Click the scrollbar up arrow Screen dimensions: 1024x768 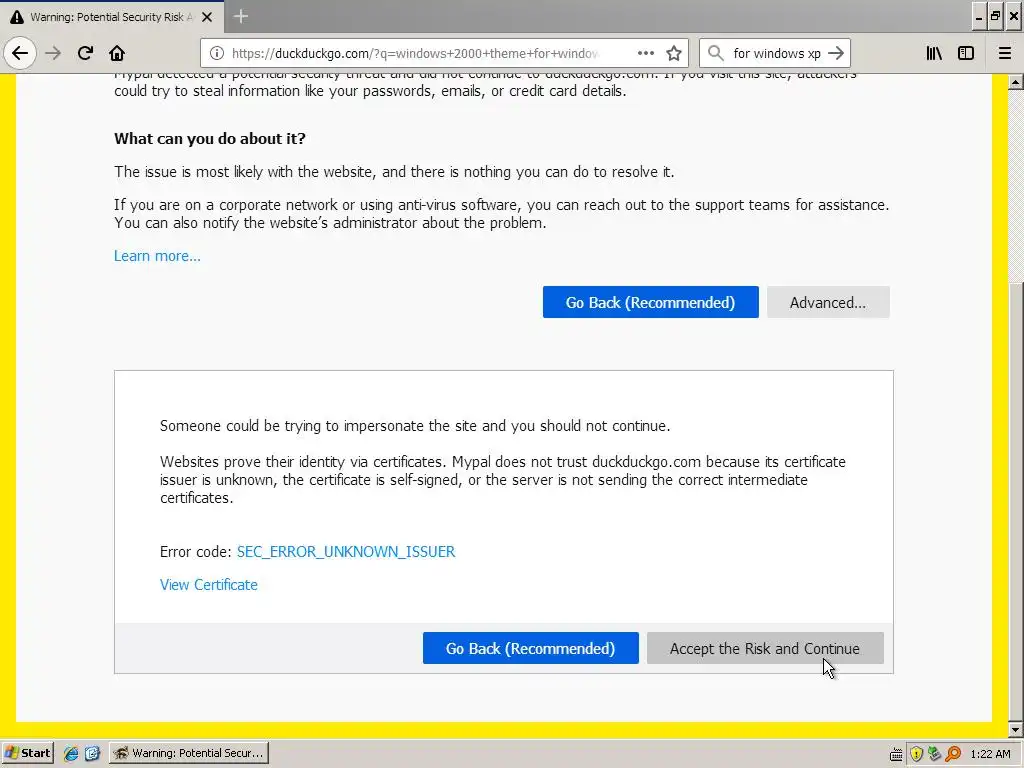click(1016, 82)
